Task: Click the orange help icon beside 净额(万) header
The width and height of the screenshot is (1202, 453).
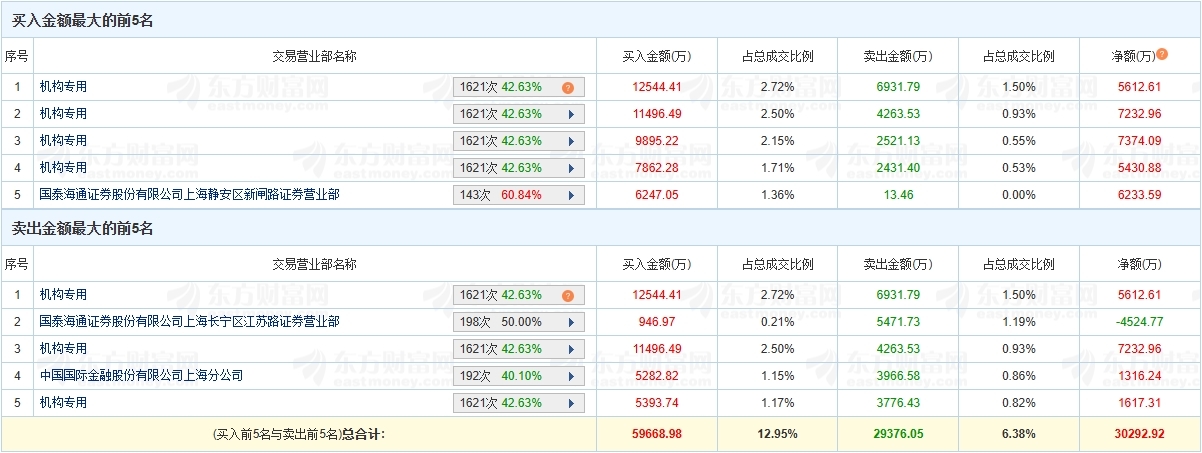Action: tap(1162, 55)
